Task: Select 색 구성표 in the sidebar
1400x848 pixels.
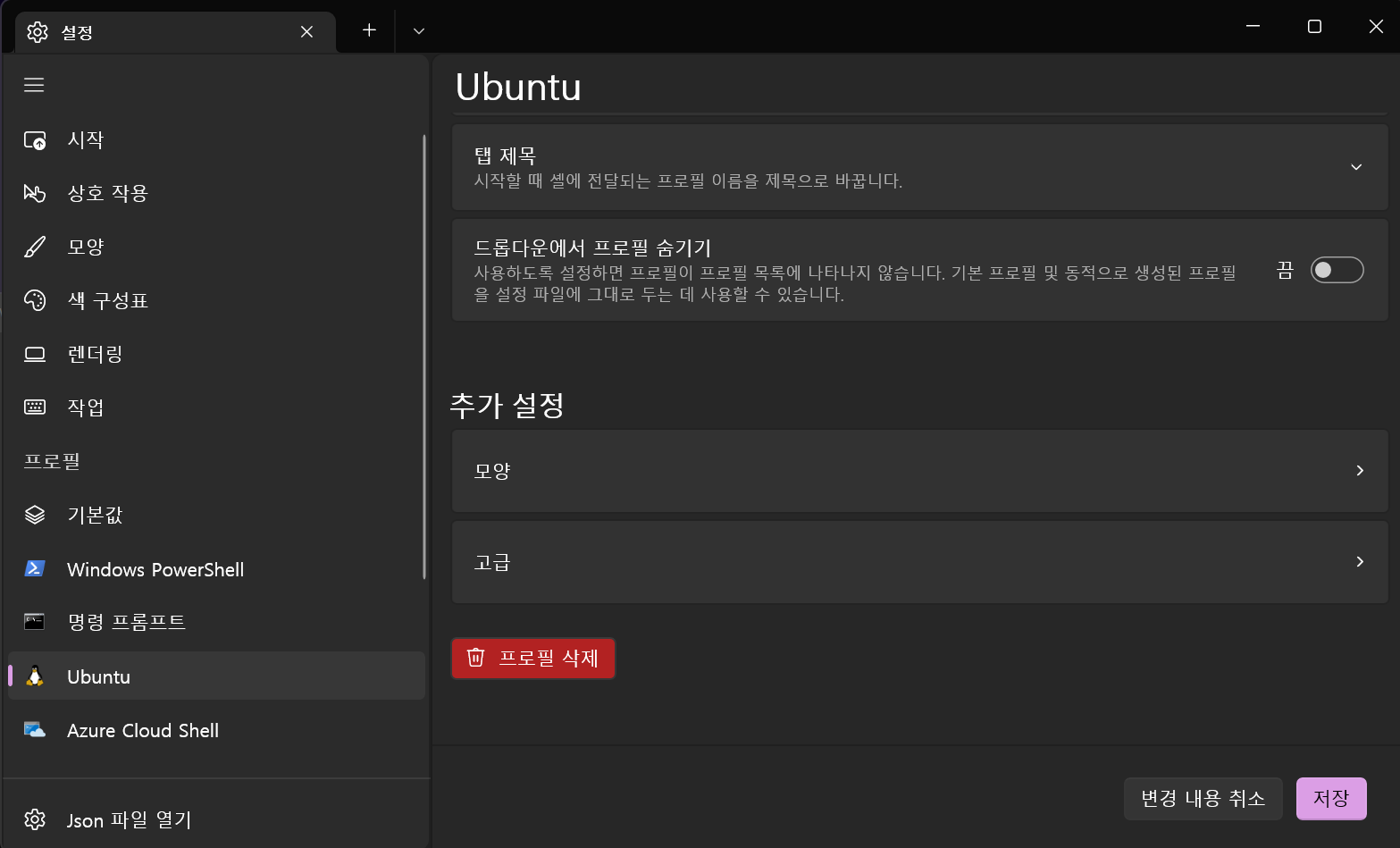Action: [x=216, y=300]
